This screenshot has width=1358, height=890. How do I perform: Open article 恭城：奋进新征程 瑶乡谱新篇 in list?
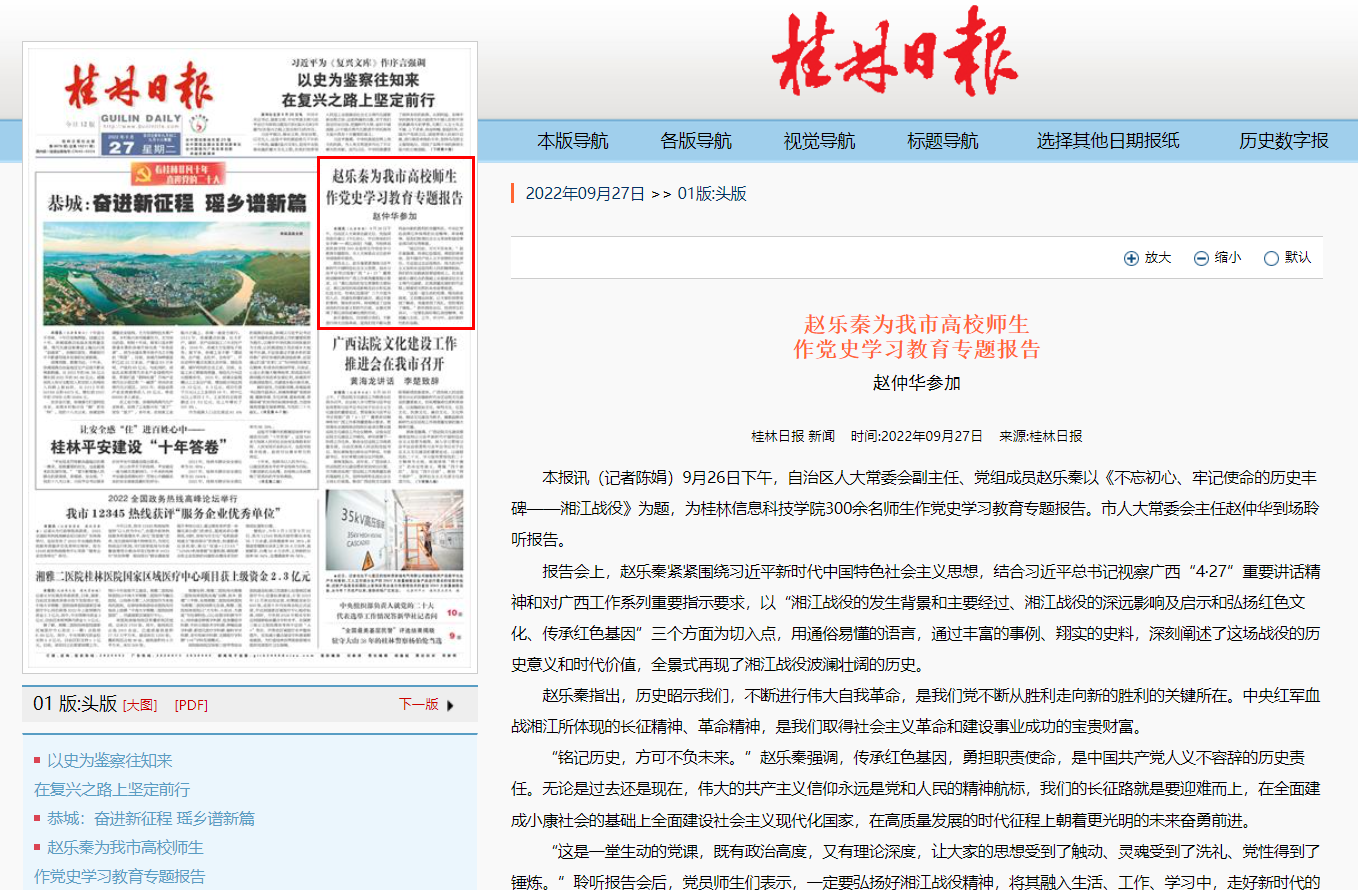point(150,819)
